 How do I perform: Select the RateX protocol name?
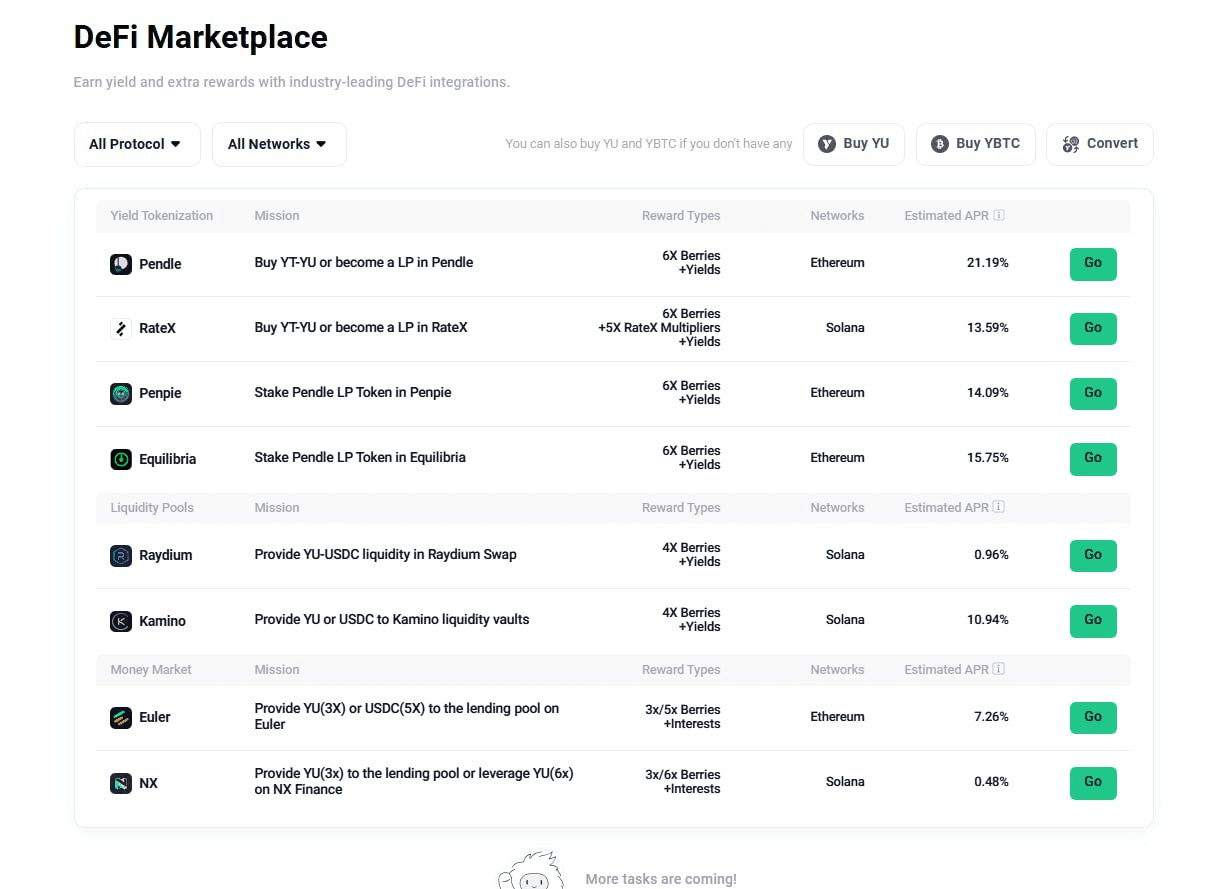[x=157, y=328]
